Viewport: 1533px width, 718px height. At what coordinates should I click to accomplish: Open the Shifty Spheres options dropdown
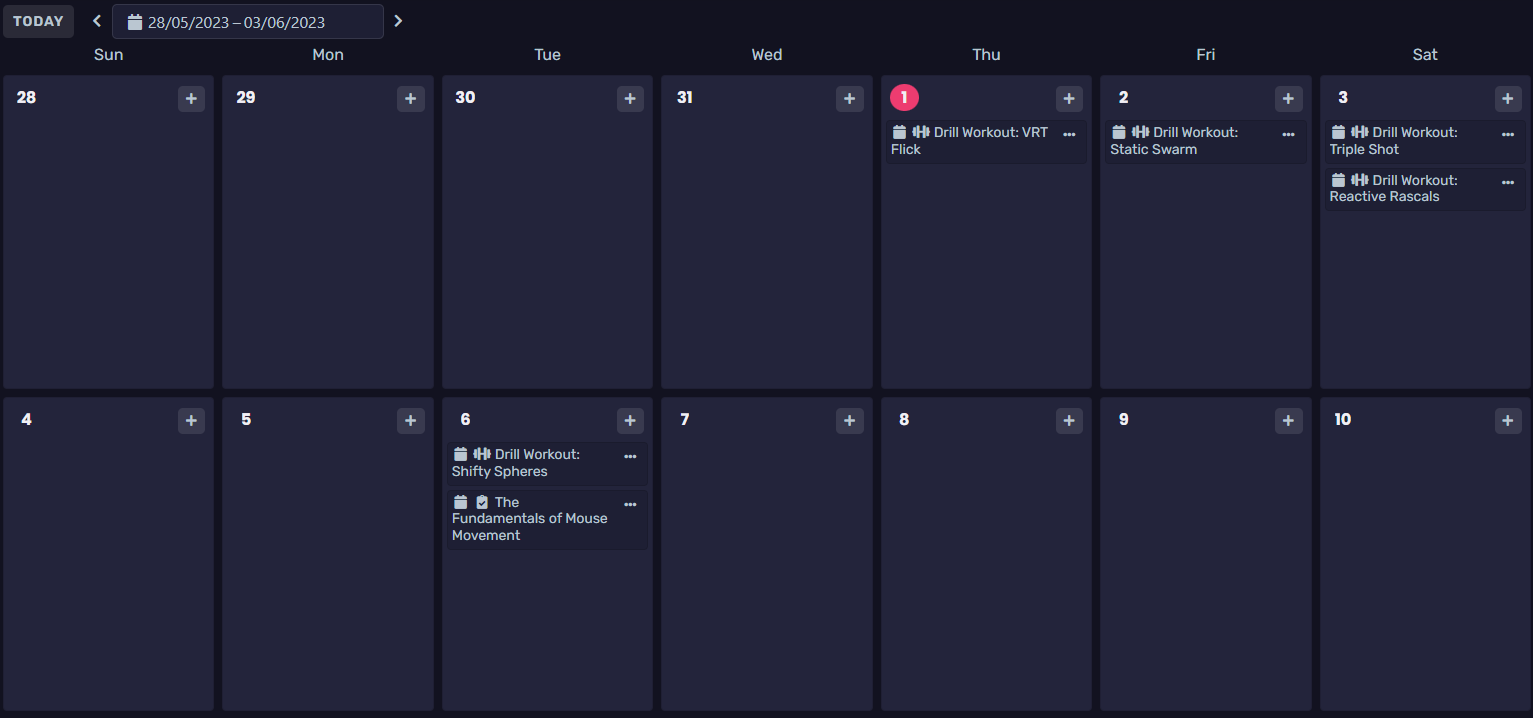click(630, 455)
